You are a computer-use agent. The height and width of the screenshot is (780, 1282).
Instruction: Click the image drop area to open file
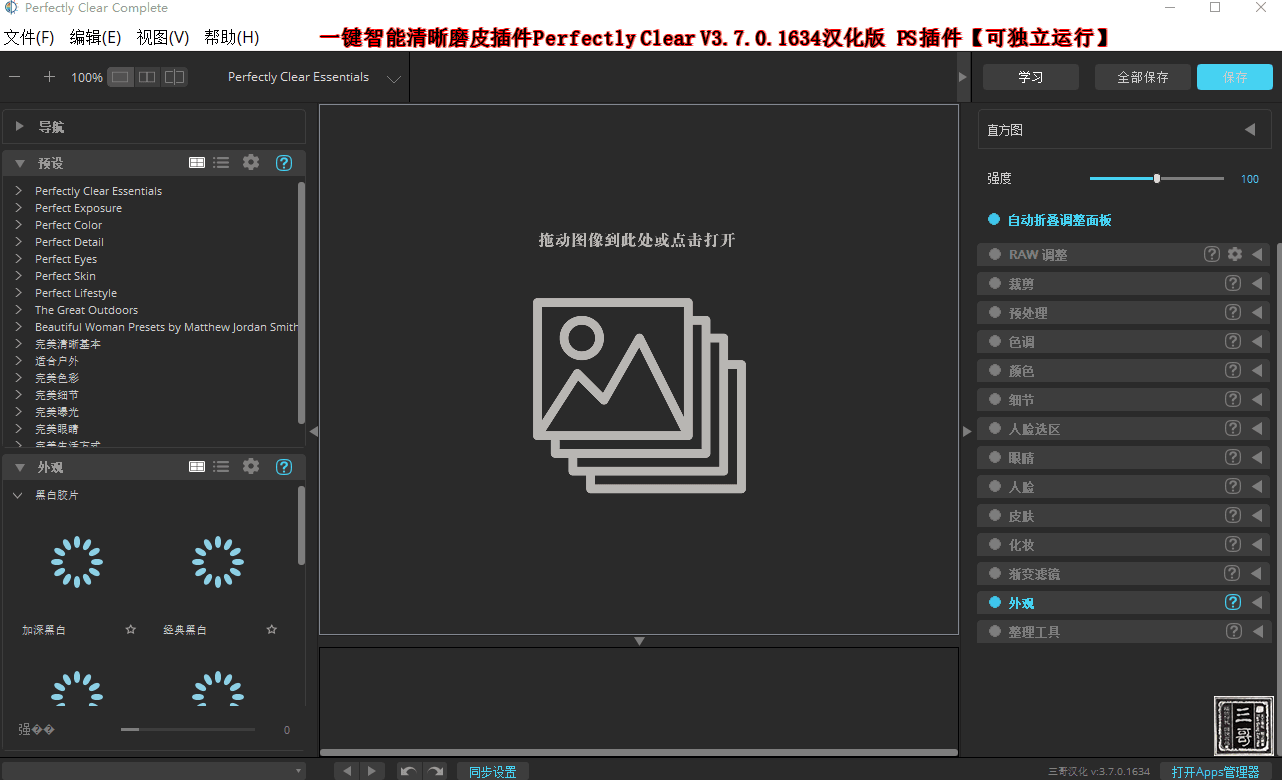pyautogui.click(x=639, y=370)
